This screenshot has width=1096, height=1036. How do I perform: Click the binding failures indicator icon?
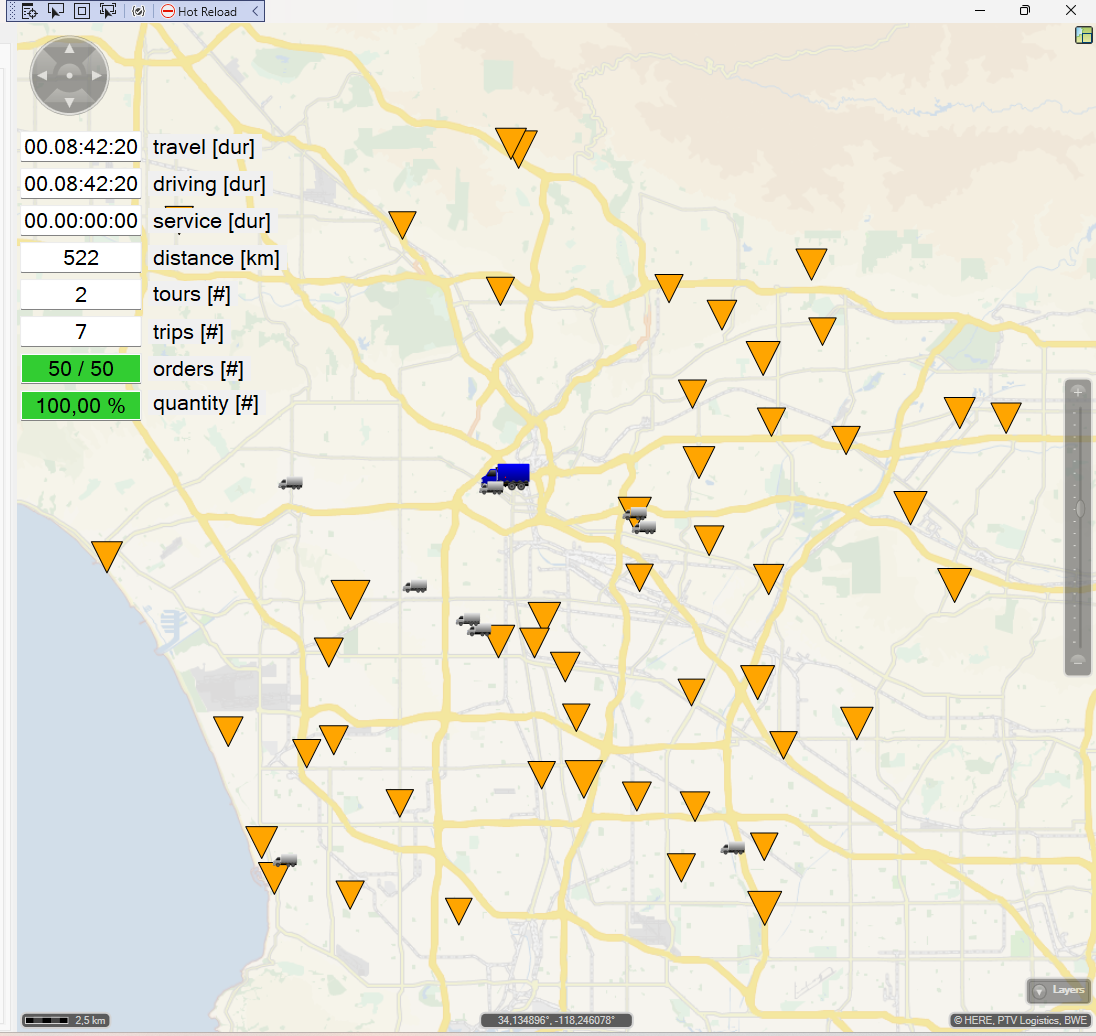138,11
